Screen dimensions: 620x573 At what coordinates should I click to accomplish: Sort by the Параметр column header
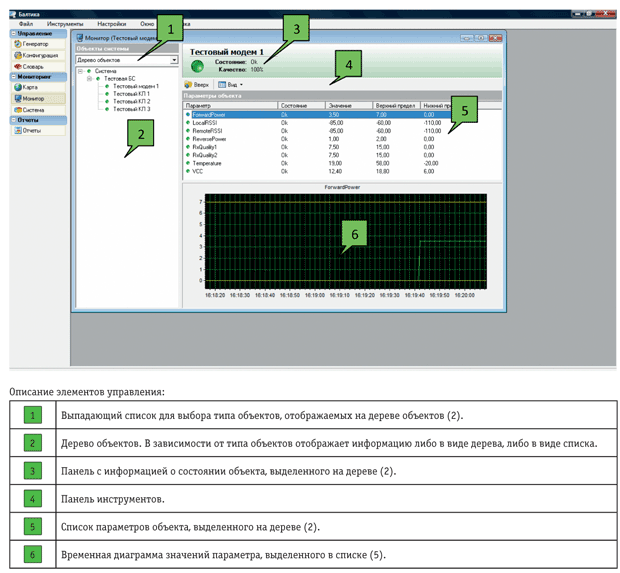click(x=230, y=106)
